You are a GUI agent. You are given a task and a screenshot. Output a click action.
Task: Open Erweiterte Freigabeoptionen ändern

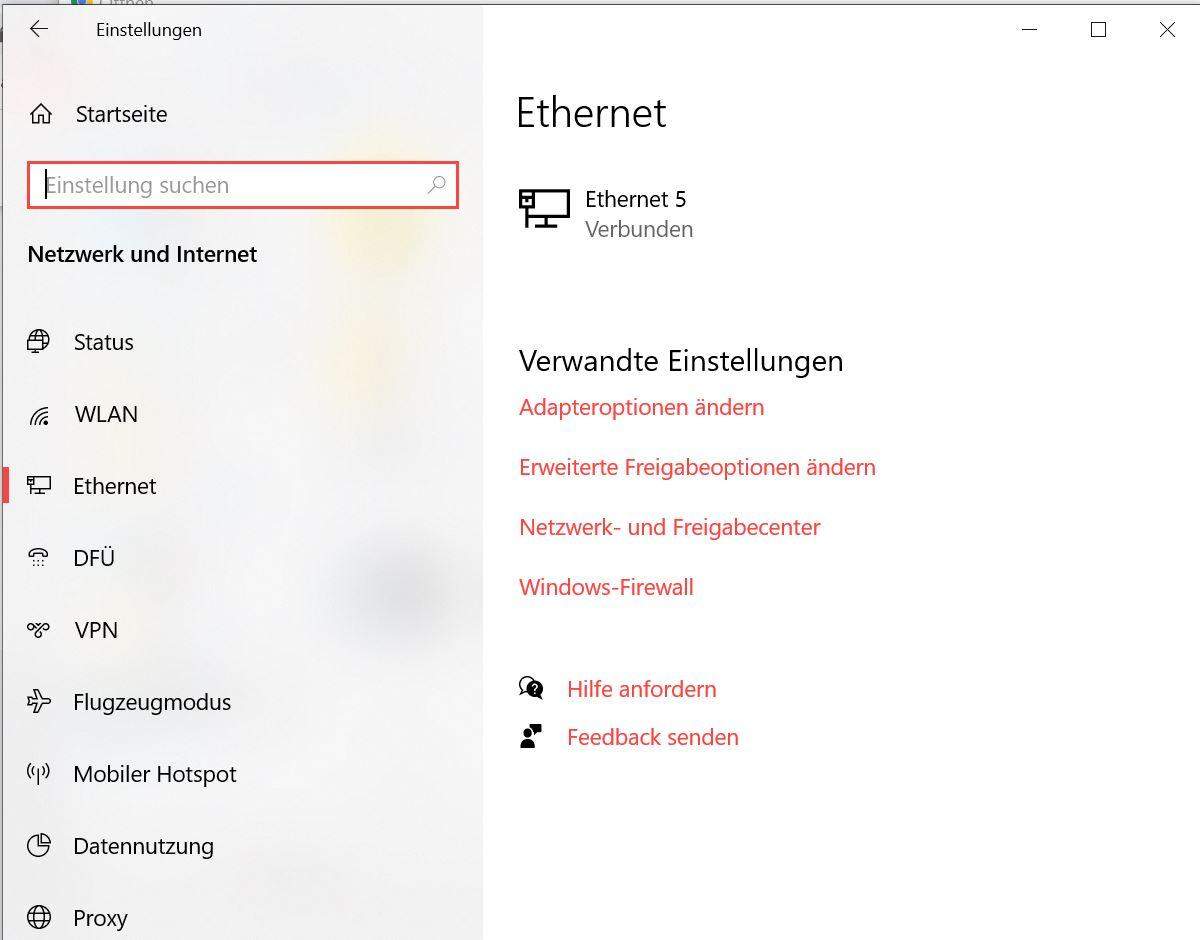point(697,467)
